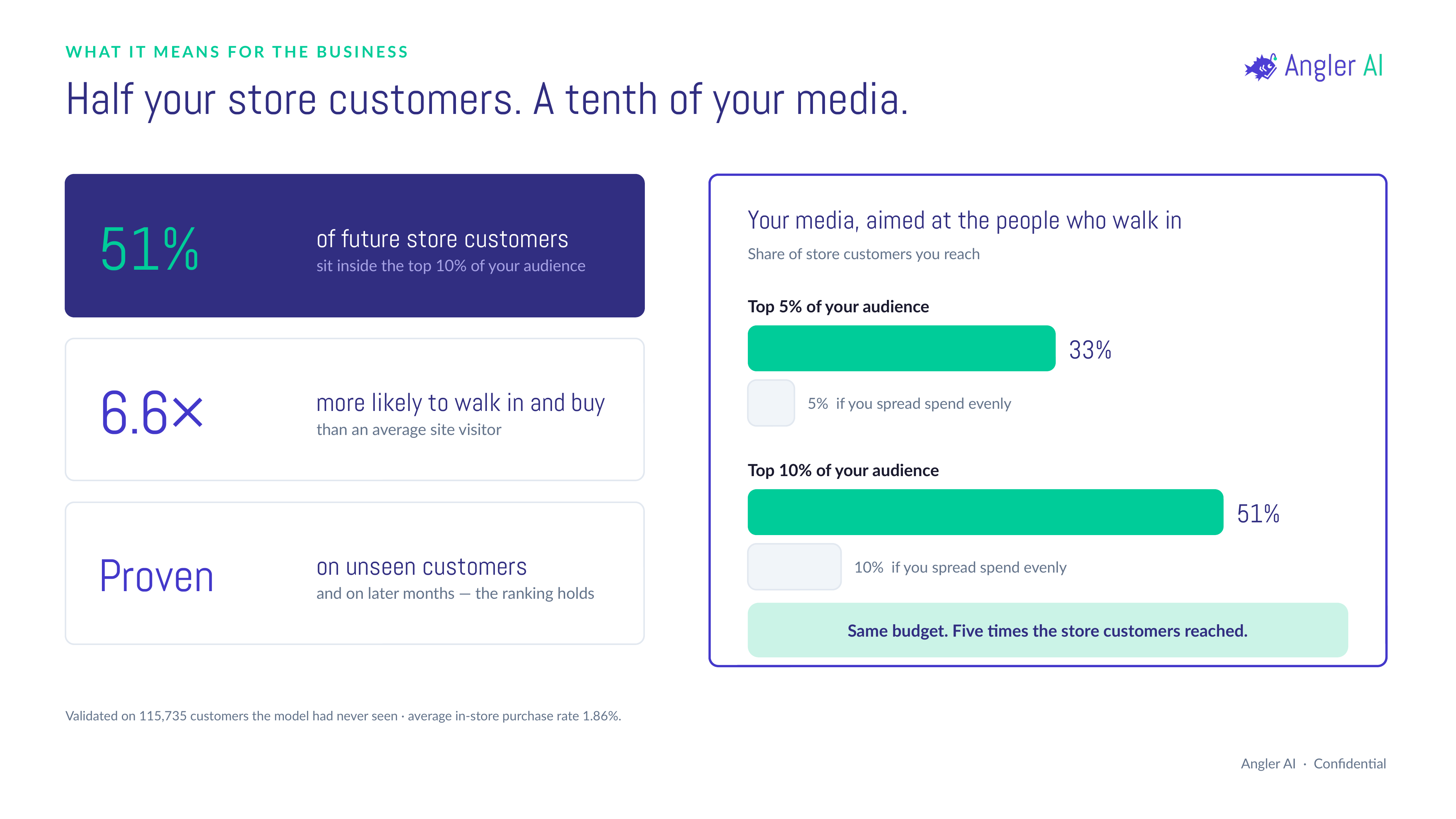Viewport: 1456px width, 819px height.
Task: Click the green 51% bar for Top 10%
Action: click(x=985, y=512)
